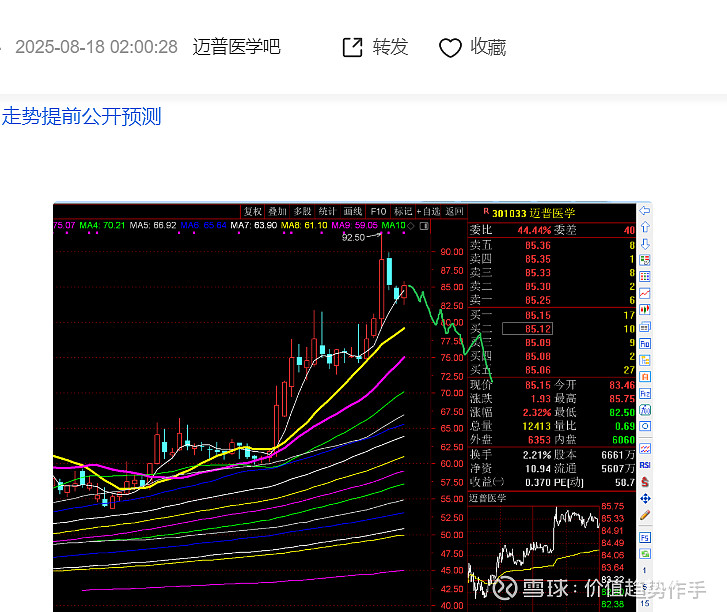Click the 收藏 heart icon
This screenshot has width=727, height=612.
tap(450, 47)
